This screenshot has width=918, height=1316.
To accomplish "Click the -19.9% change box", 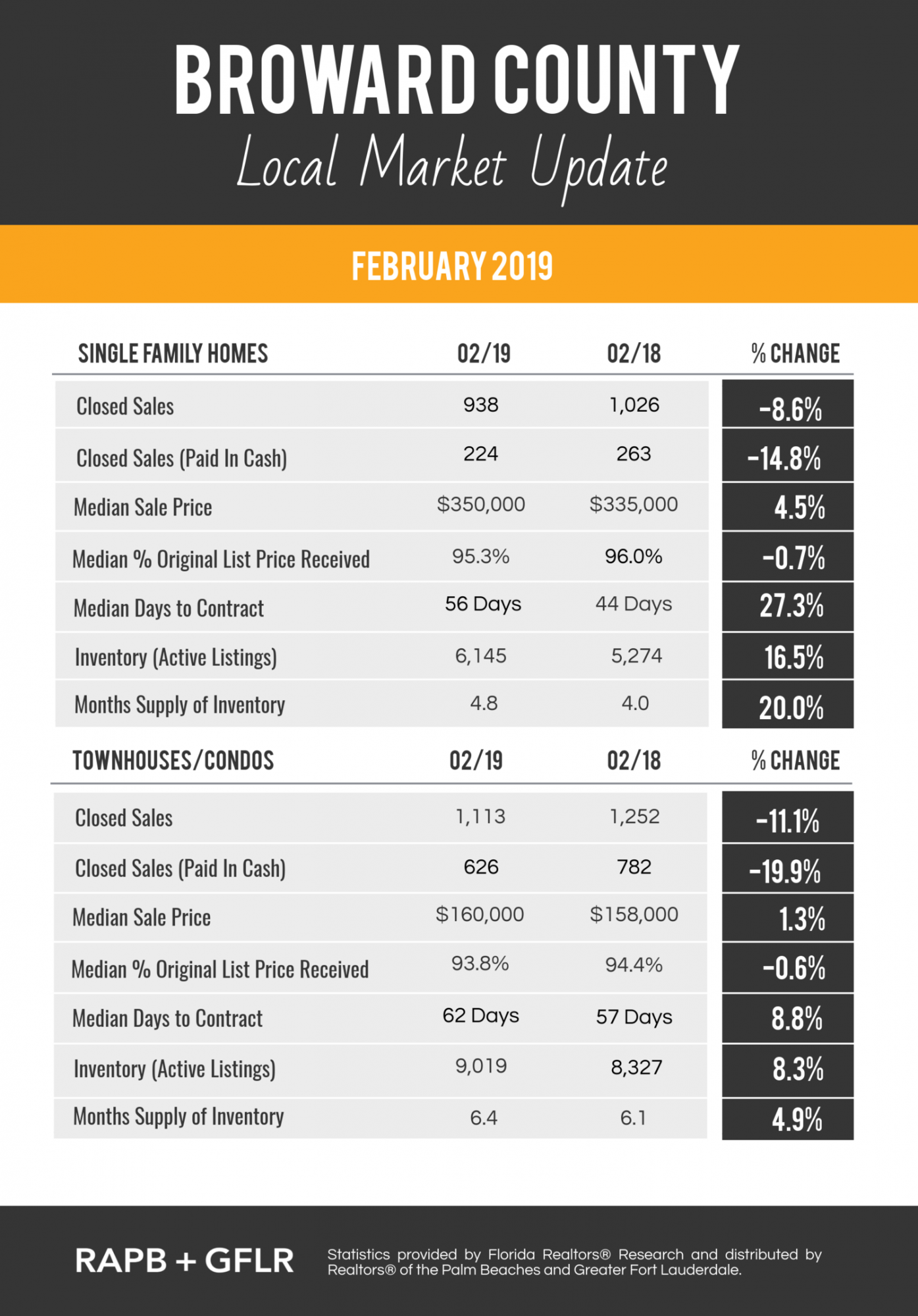I will coord(788,869).
